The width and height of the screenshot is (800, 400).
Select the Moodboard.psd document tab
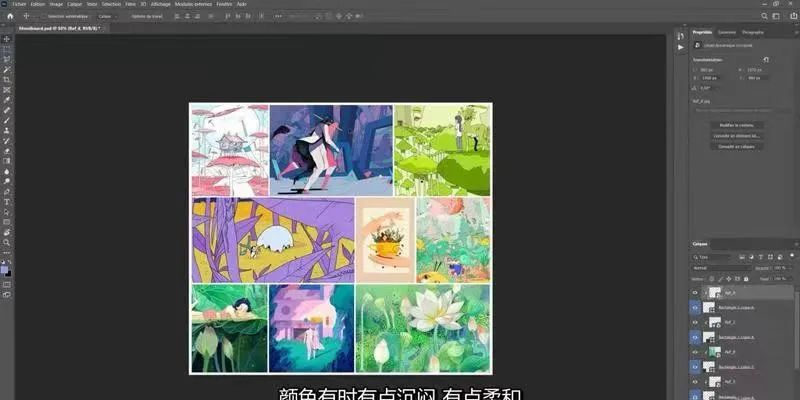(59, 29)
